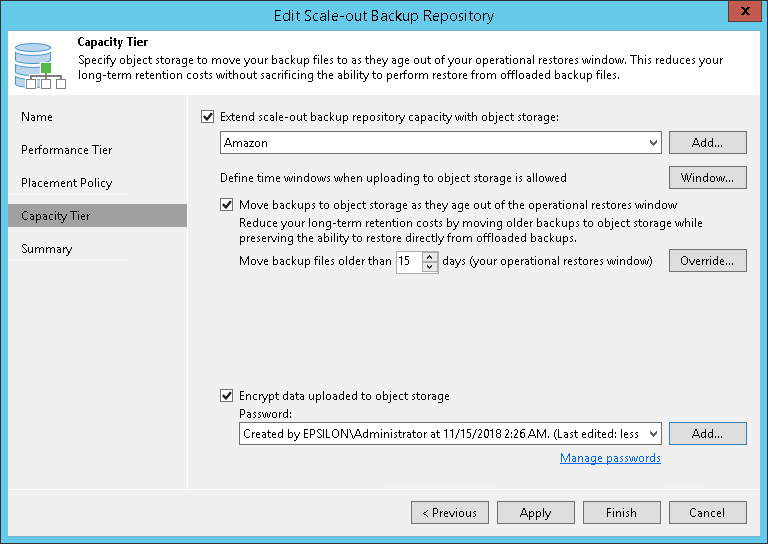The image size is (768, 544).
Task: Switch to Performance Tier step
Action: tap(67, 150)
